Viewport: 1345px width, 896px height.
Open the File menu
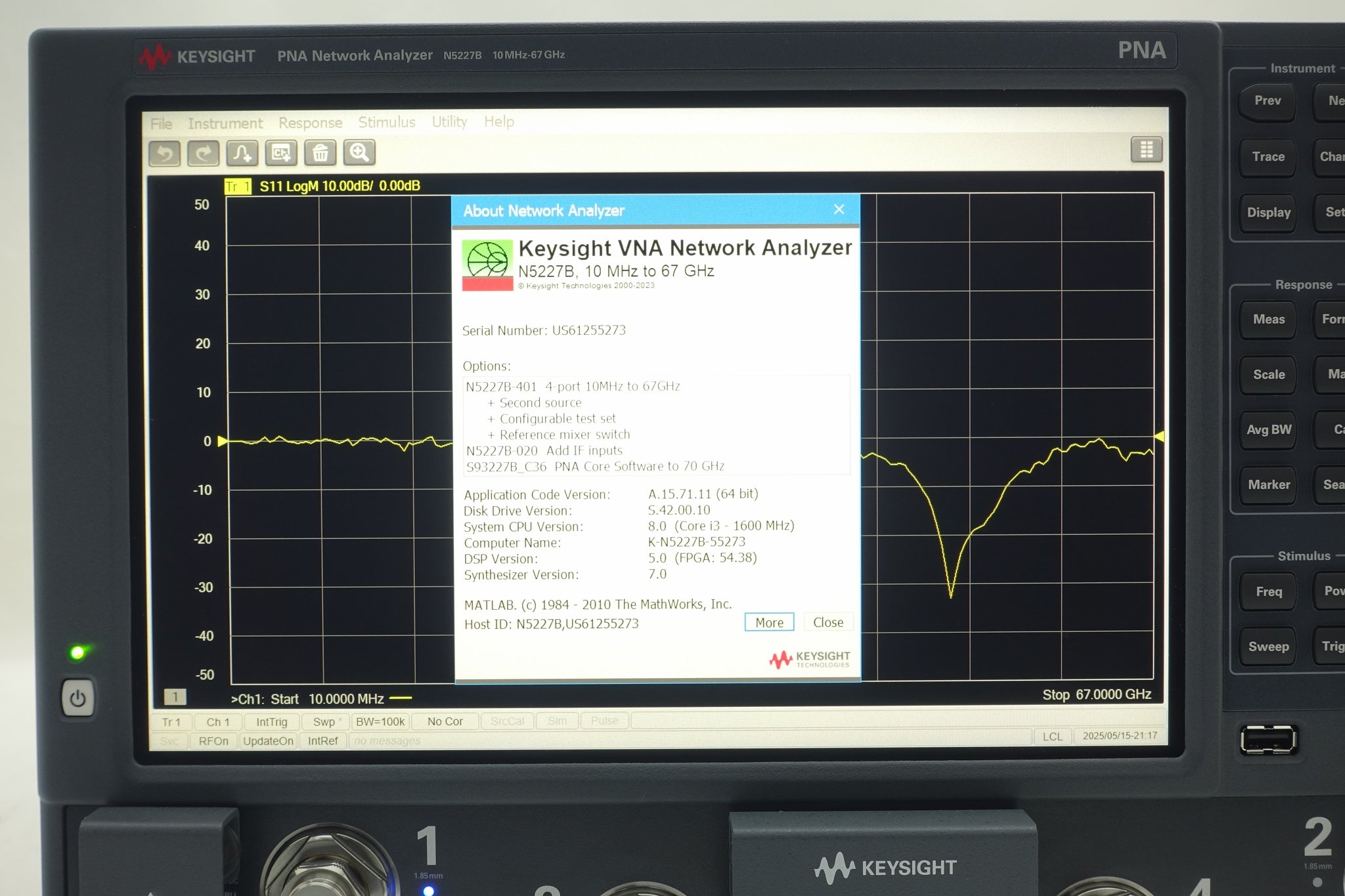[161, 123]
